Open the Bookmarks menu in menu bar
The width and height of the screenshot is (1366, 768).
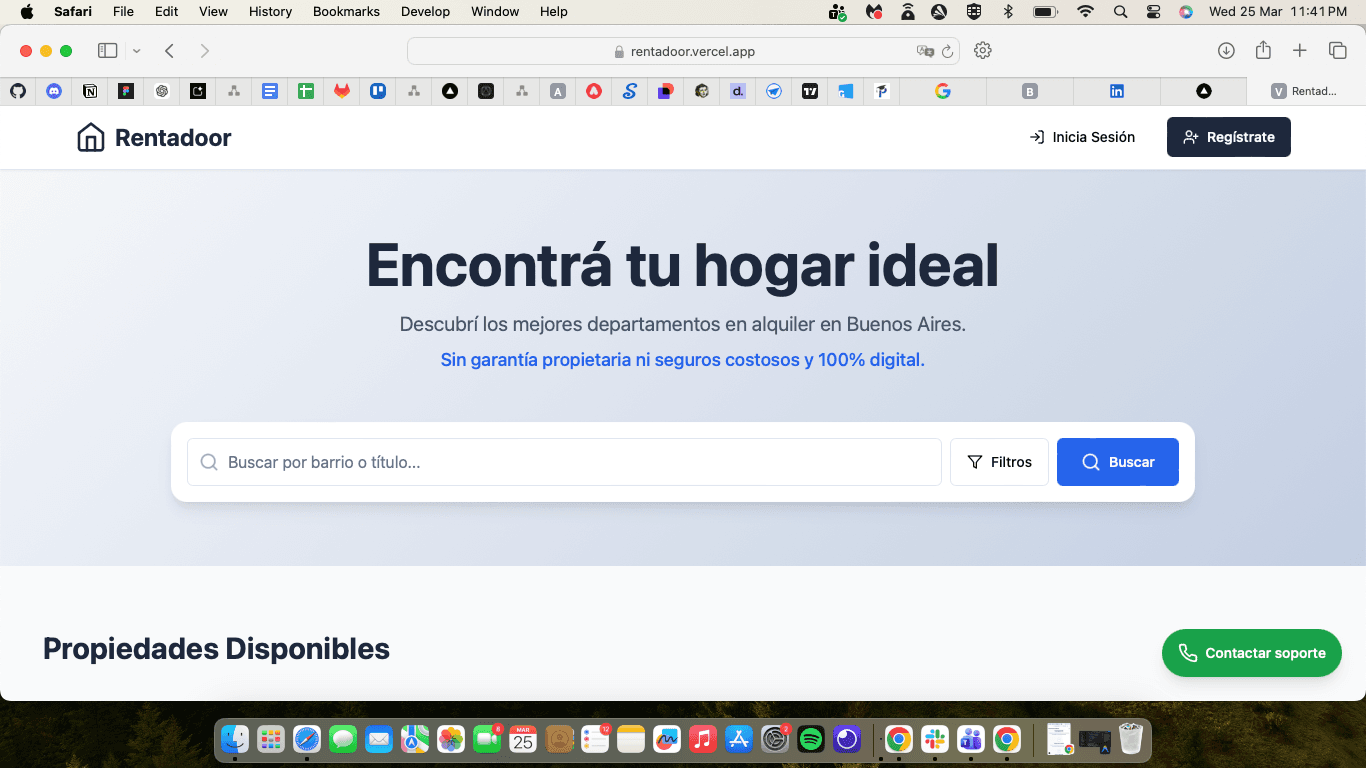coord(346,12)
